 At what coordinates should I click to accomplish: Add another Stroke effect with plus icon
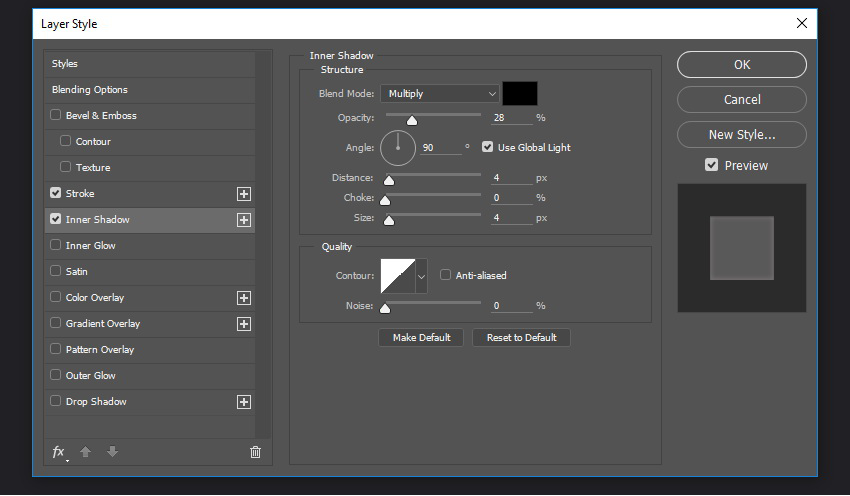pos(244,194)
